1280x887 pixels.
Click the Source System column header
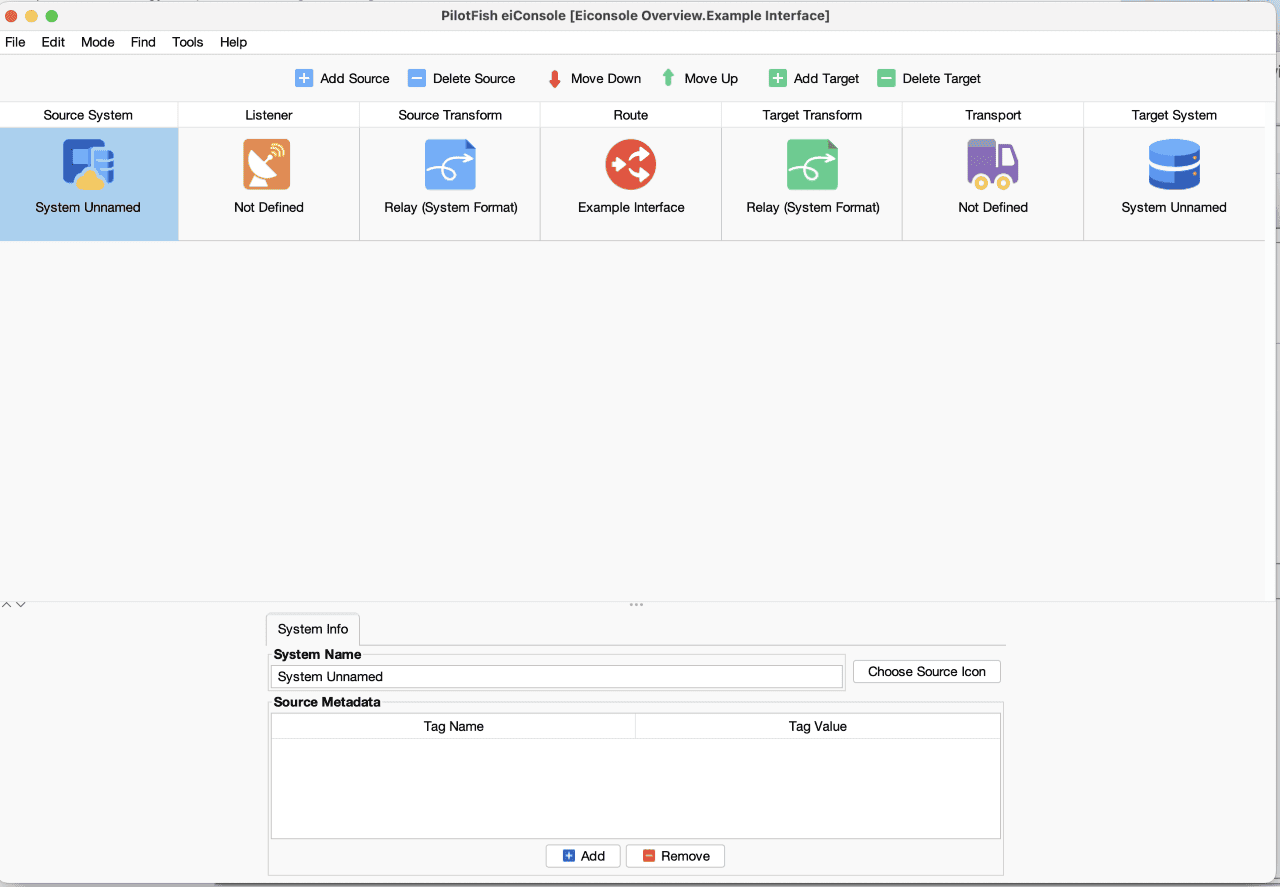coord(88,115)
